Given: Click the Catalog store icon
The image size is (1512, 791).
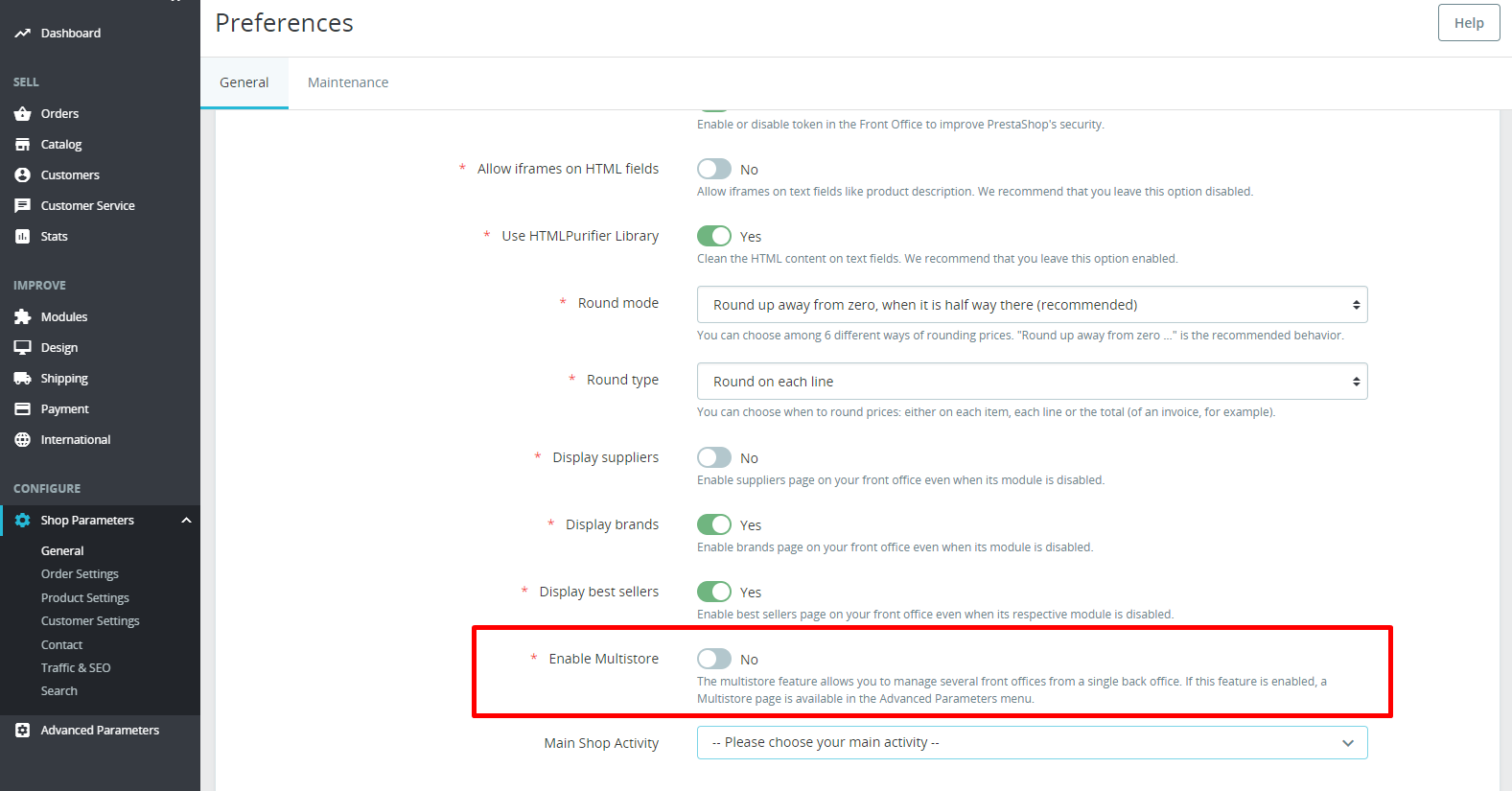Looking at the screenshot, I should [22, 145].
